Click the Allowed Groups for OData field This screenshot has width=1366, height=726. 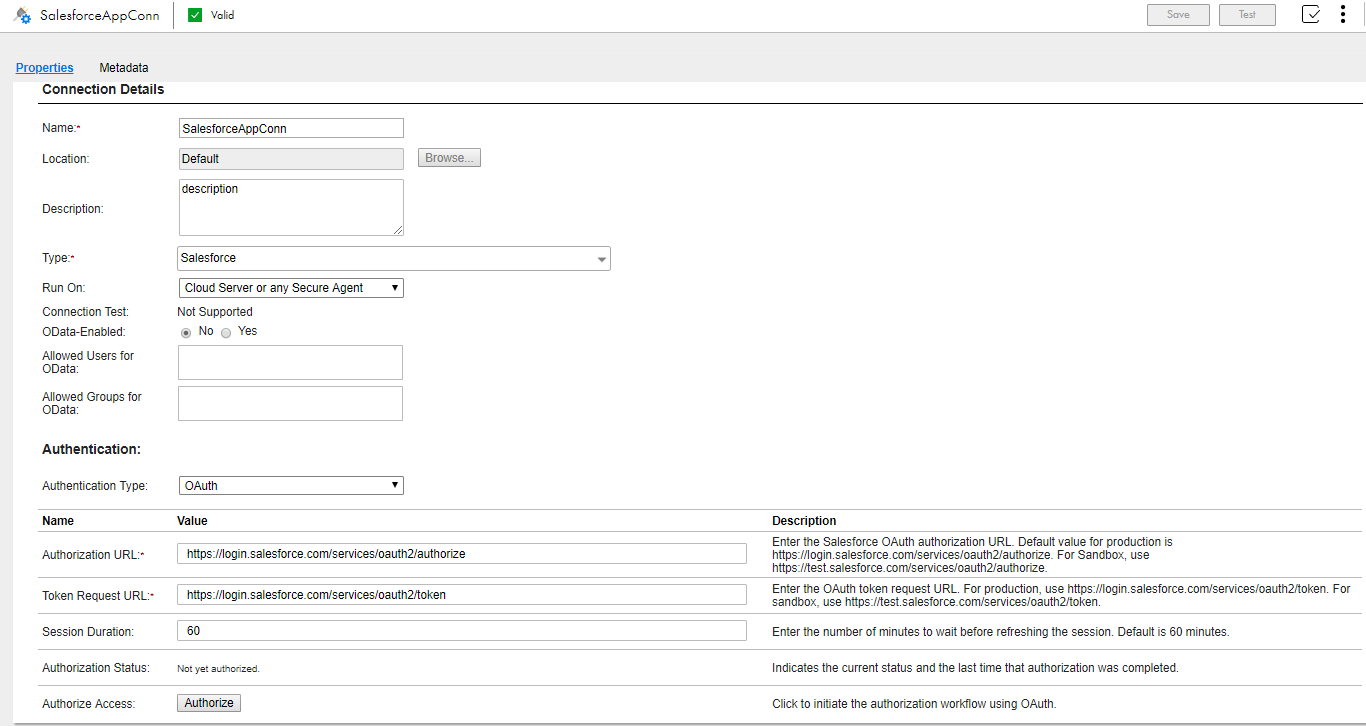290,403
